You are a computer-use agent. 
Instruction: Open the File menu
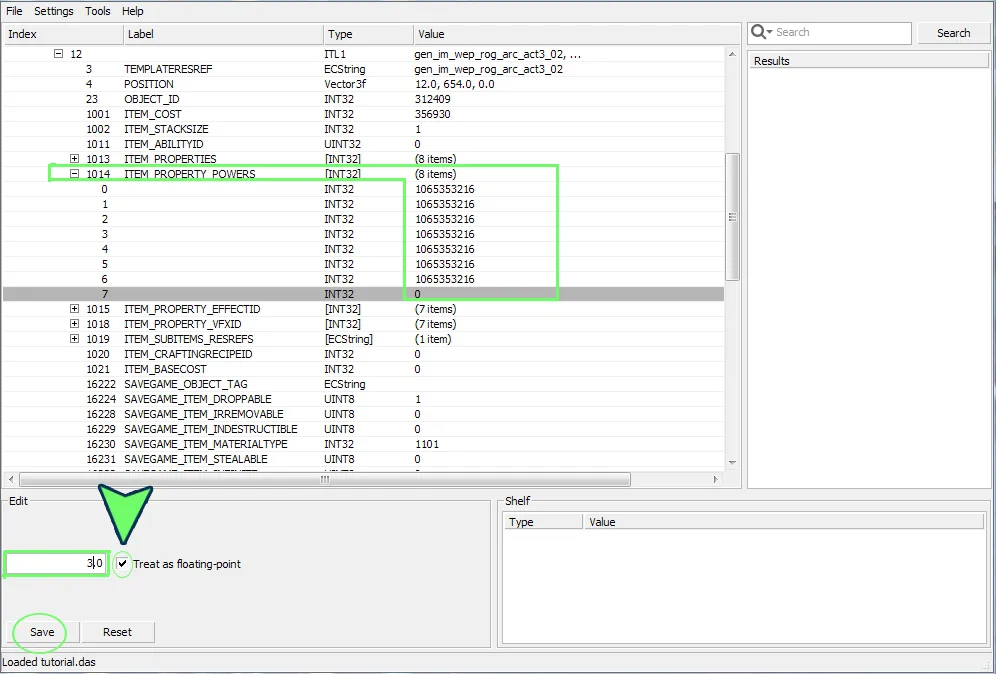14,11
